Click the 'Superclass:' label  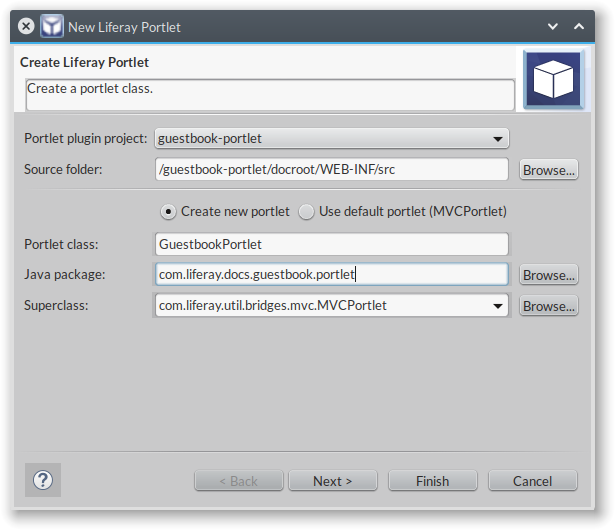coord(56,305)
